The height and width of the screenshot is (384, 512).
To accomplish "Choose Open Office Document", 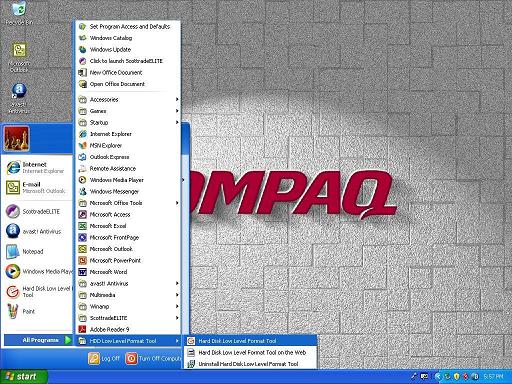I will tap(128, 84).
